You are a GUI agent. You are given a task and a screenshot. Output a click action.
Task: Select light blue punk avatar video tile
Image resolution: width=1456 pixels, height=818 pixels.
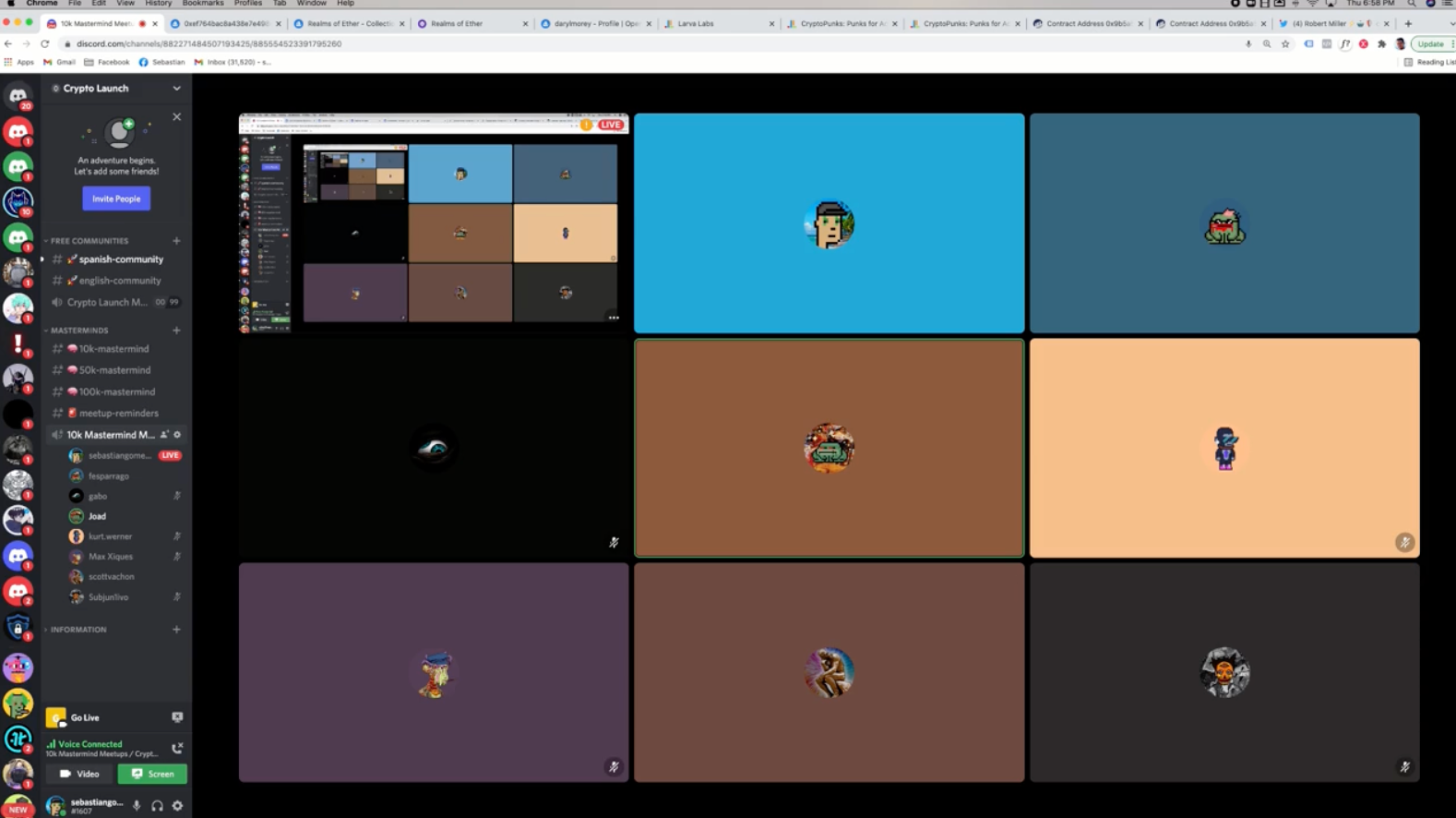click(x=829, y=223)
